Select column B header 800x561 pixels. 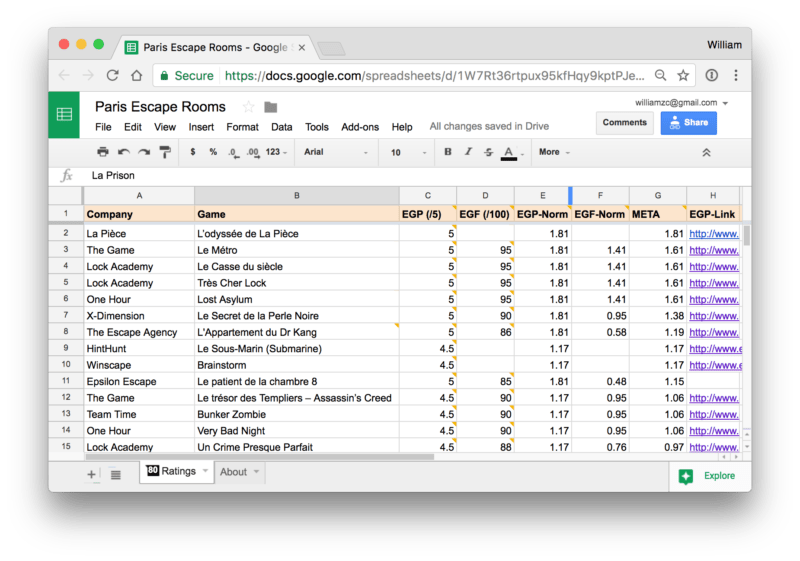click(297, 195)
